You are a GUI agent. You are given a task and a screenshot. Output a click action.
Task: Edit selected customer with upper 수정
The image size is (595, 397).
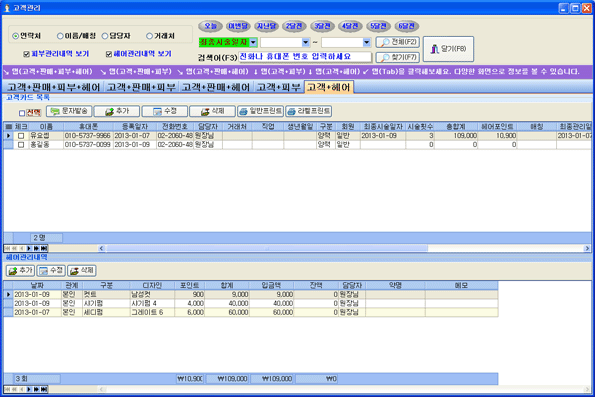(x=165, y=111)
